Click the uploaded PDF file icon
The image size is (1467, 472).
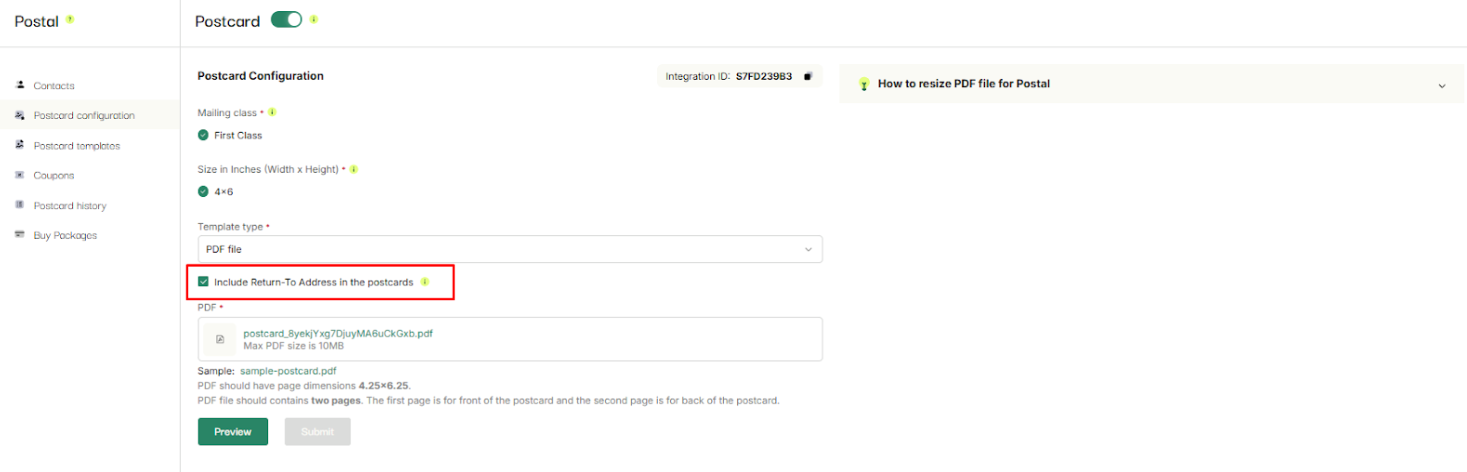[x=220, y=339]
